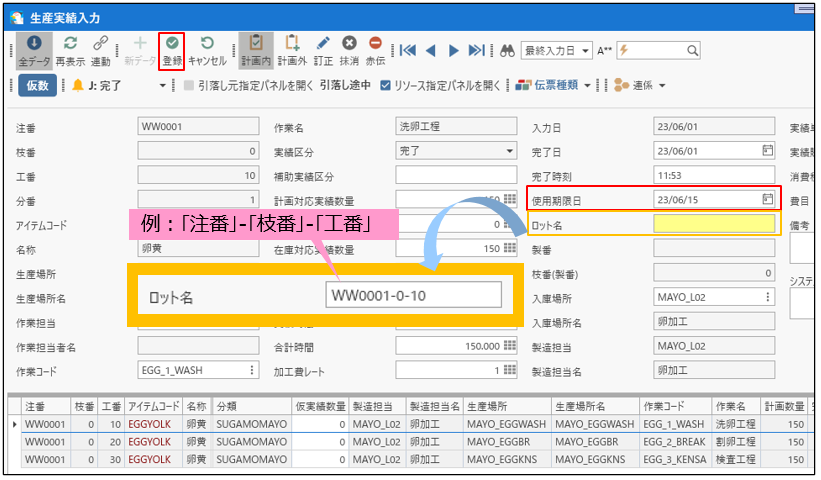This screenshot has height=480, width=821.
Task: Click the 注番 column header
Action: (46, 406)
